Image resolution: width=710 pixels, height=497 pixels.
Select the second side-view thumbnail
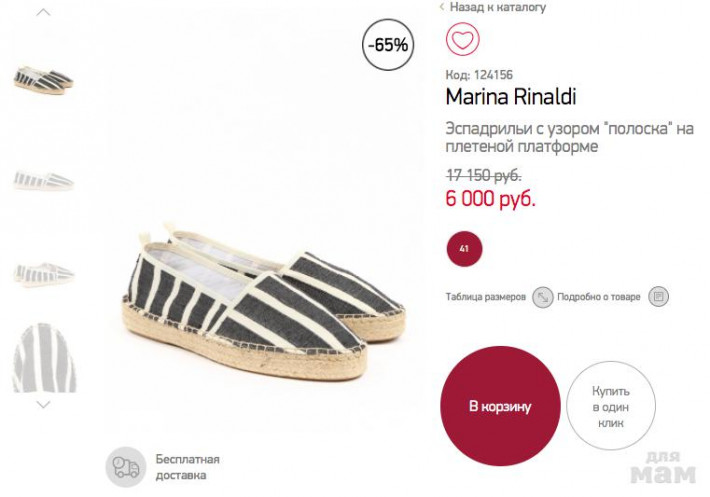click(43, 180)
